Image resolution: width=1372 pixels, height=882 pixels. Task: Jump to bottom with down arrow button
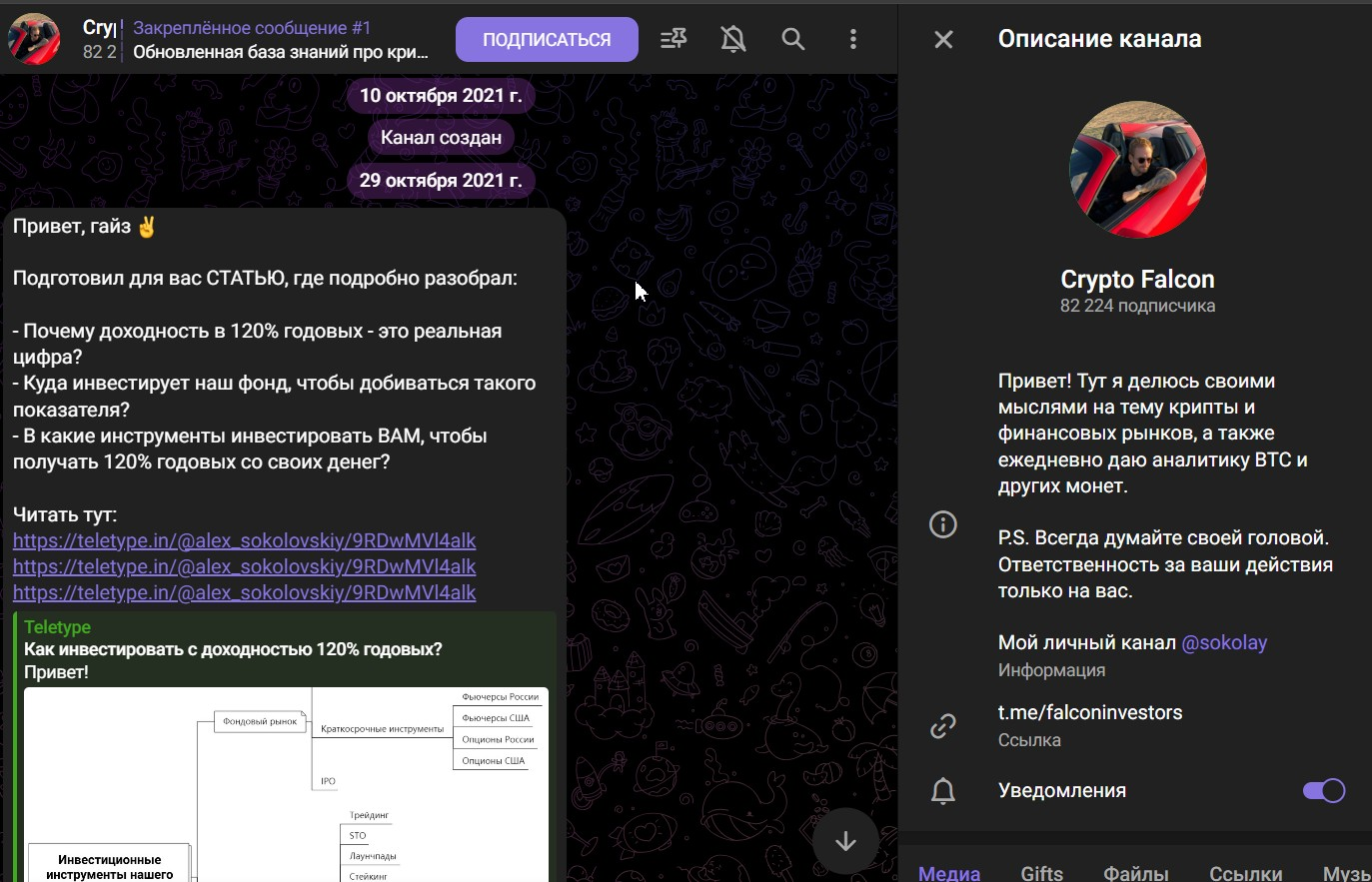click(845, 841)
